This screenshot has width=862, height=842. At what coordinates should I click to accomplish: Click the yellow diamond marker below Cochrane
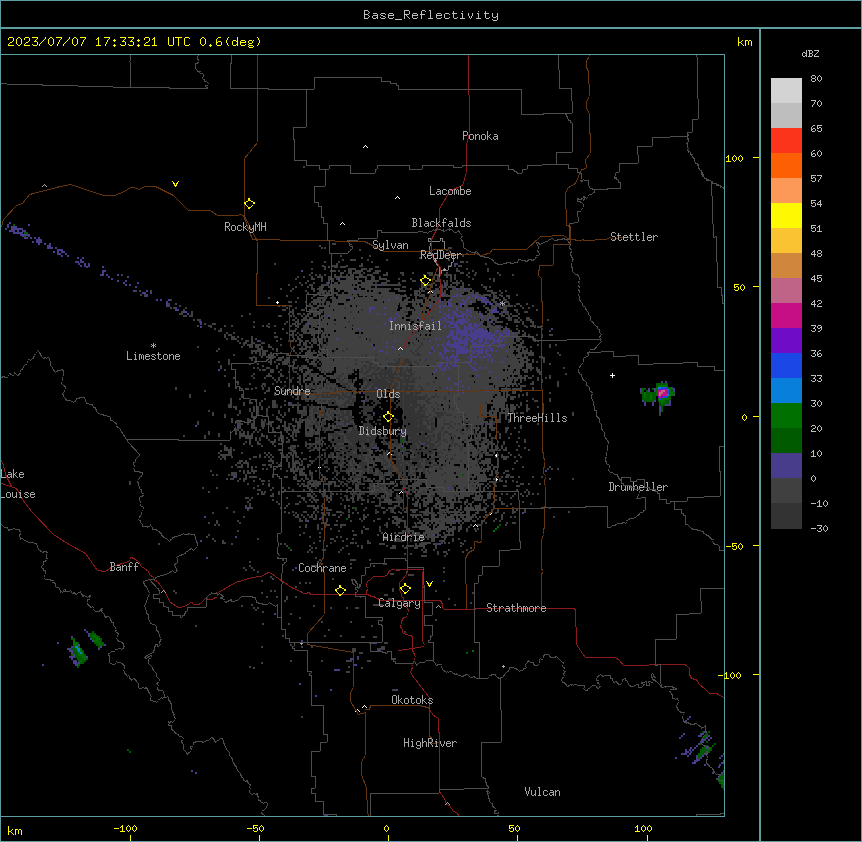[x=340, y=590]
